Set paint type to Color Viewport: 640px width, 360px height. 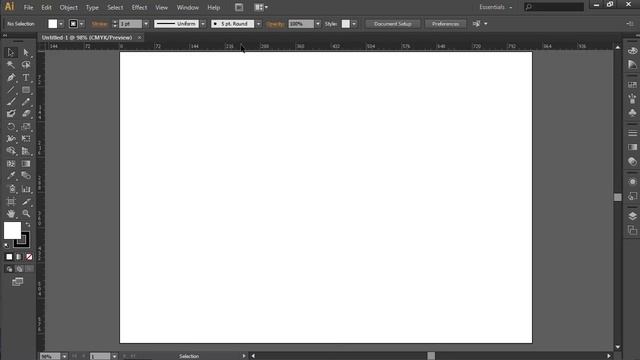(x=9, y=257)
